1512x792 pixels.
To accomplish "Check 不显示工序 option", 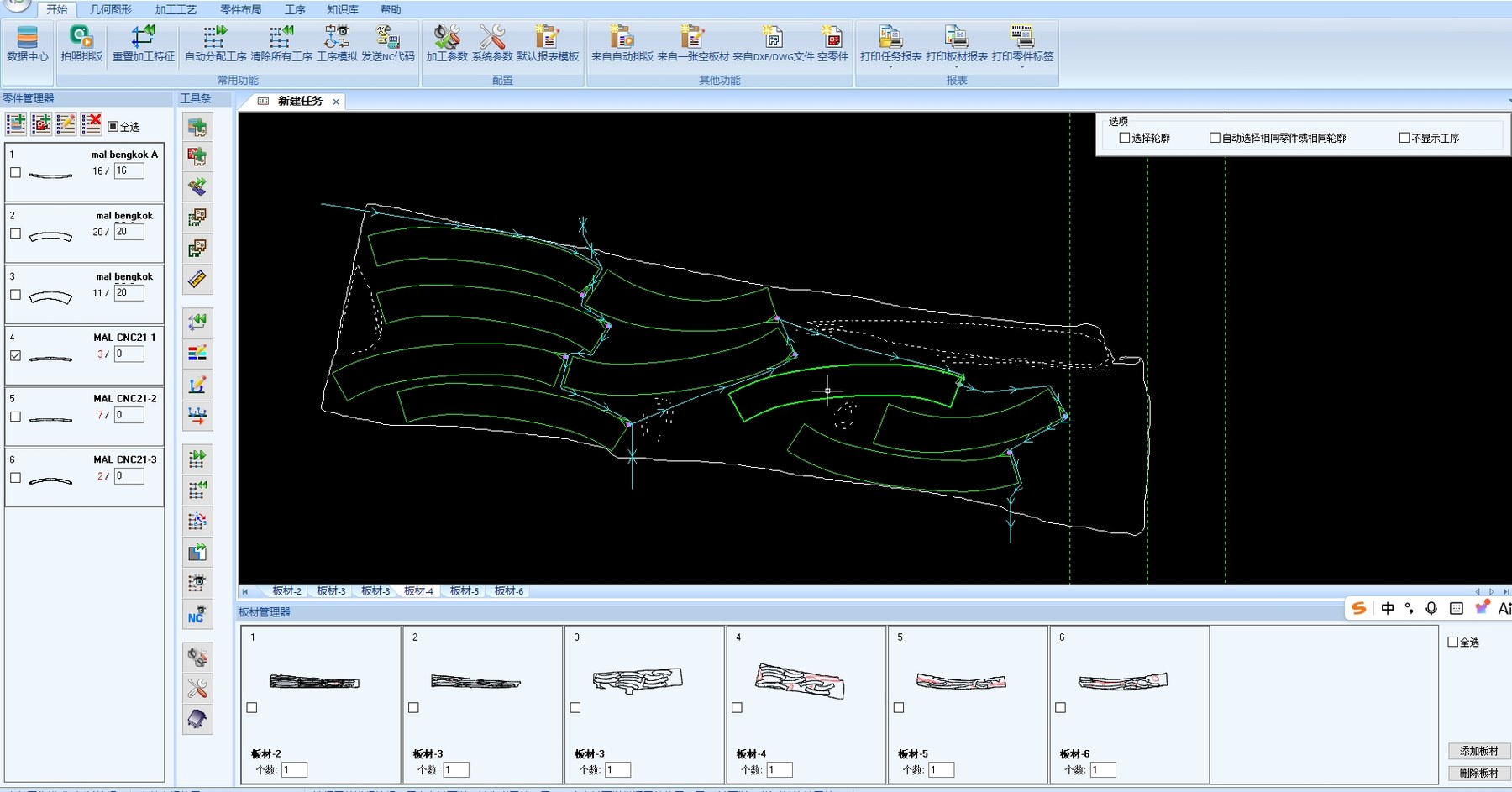I will pos(1404,138).
